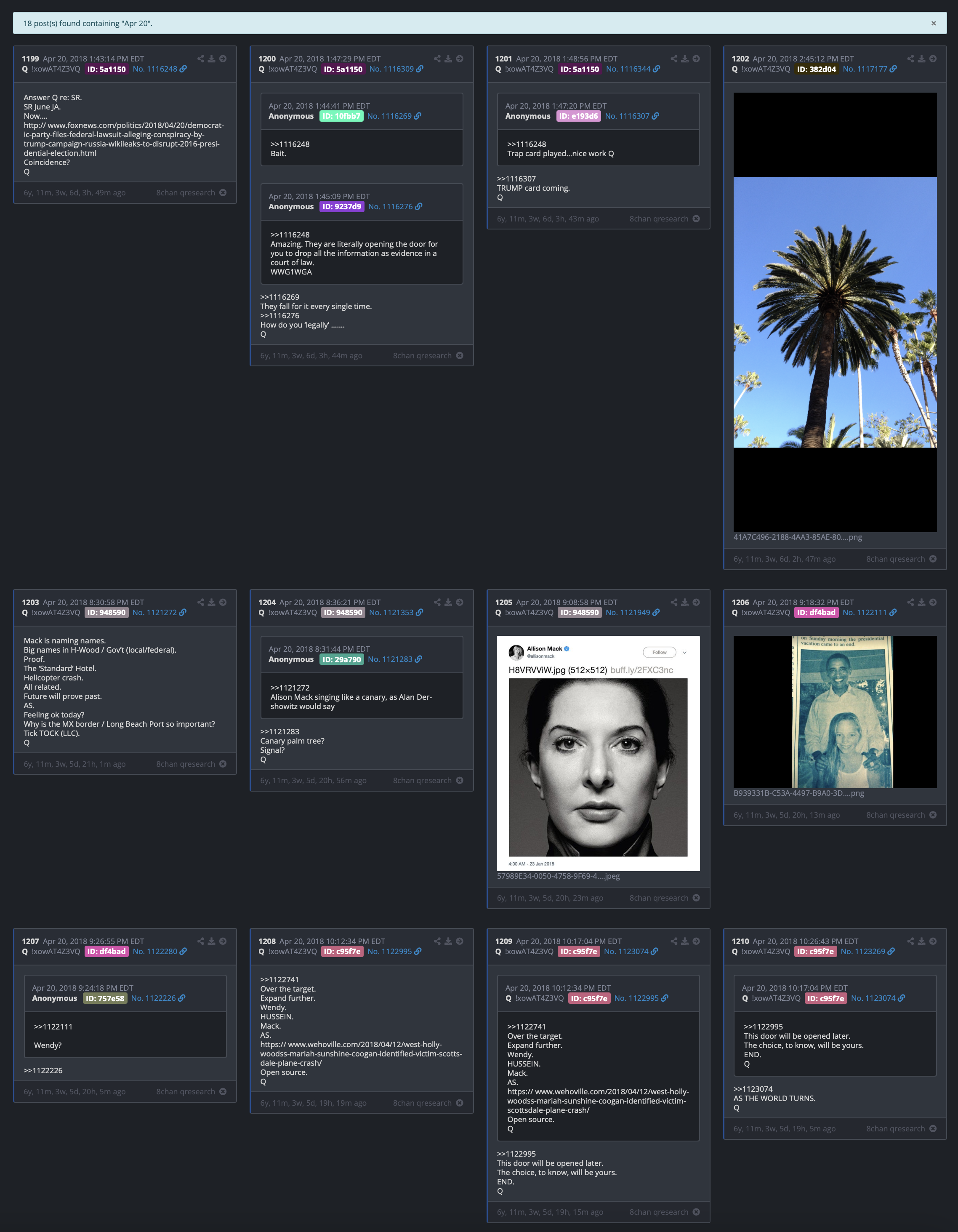The width and height of the screenshot is (958, 1232).
Task: Open post 1199 via arrow icon
Action: 223,59
